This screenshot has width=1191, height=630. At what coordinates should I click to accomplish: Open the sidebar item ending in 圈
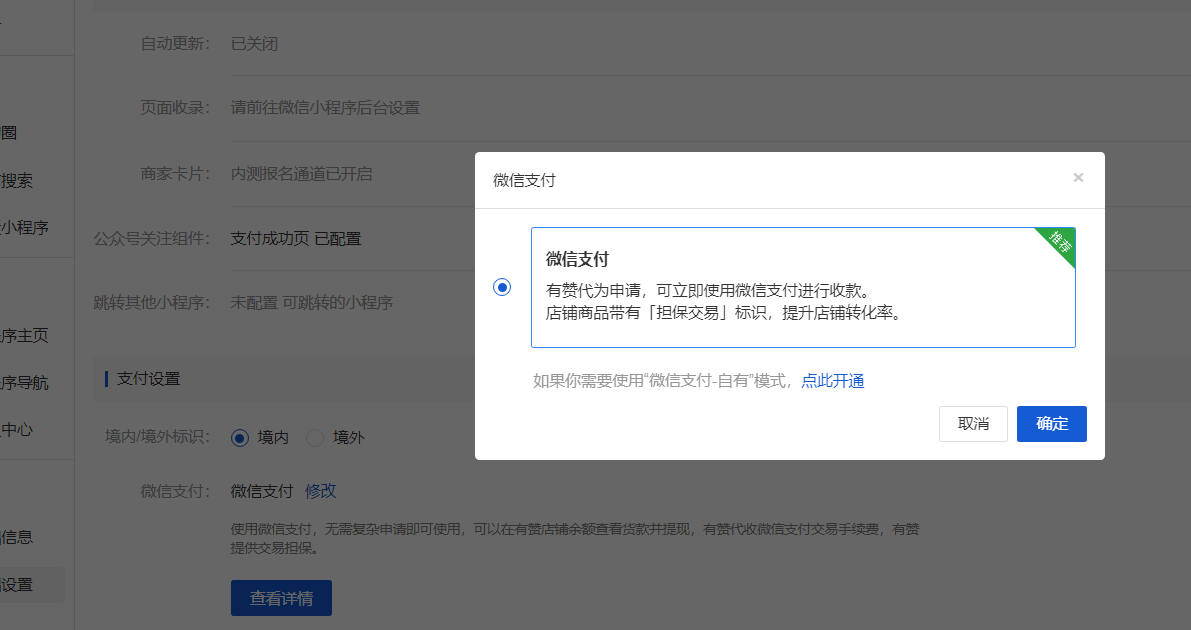click(9, 133)
